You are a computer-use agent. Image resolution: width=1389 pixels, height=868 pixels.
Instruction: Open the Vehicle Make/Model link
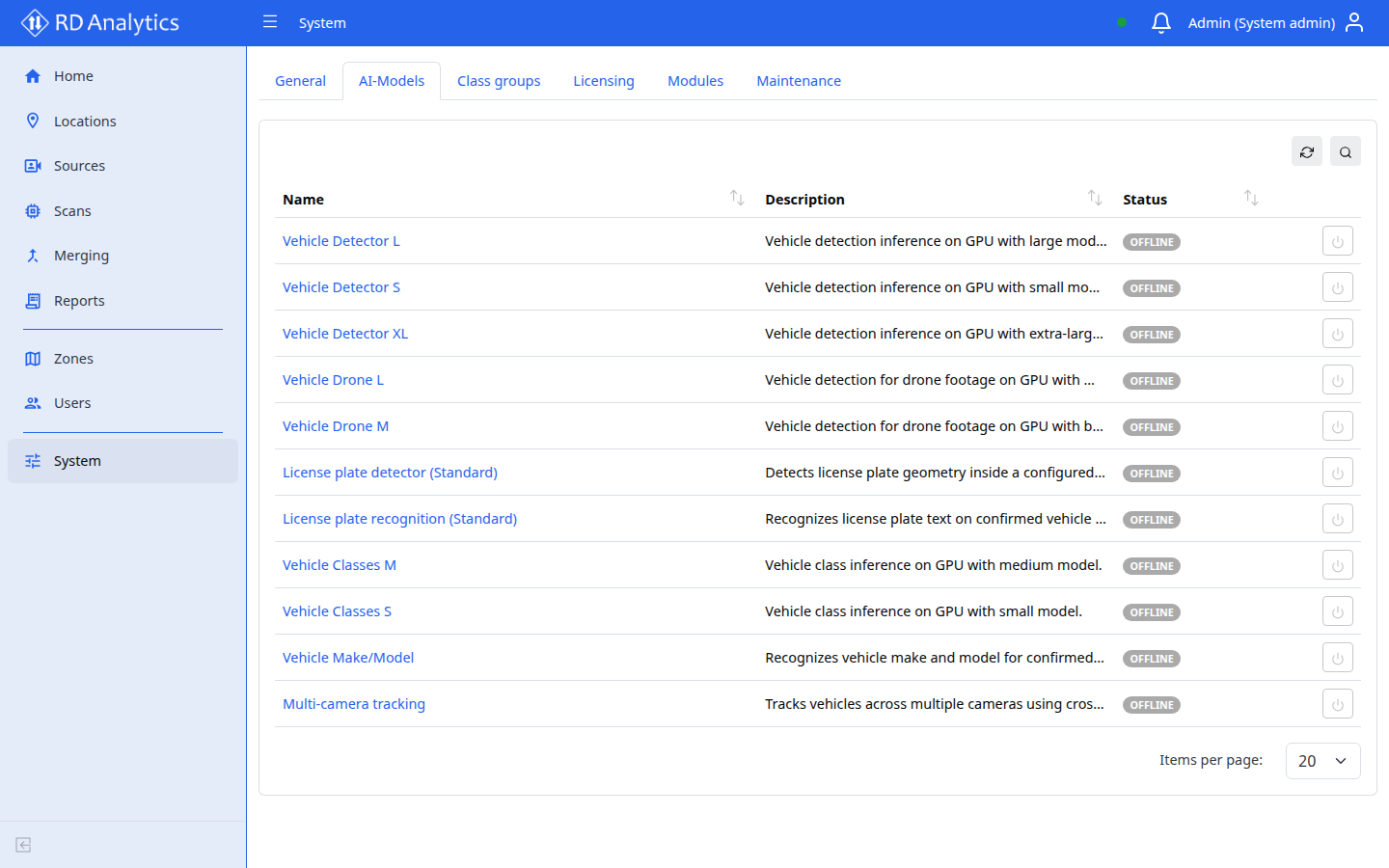pos(348,658)
